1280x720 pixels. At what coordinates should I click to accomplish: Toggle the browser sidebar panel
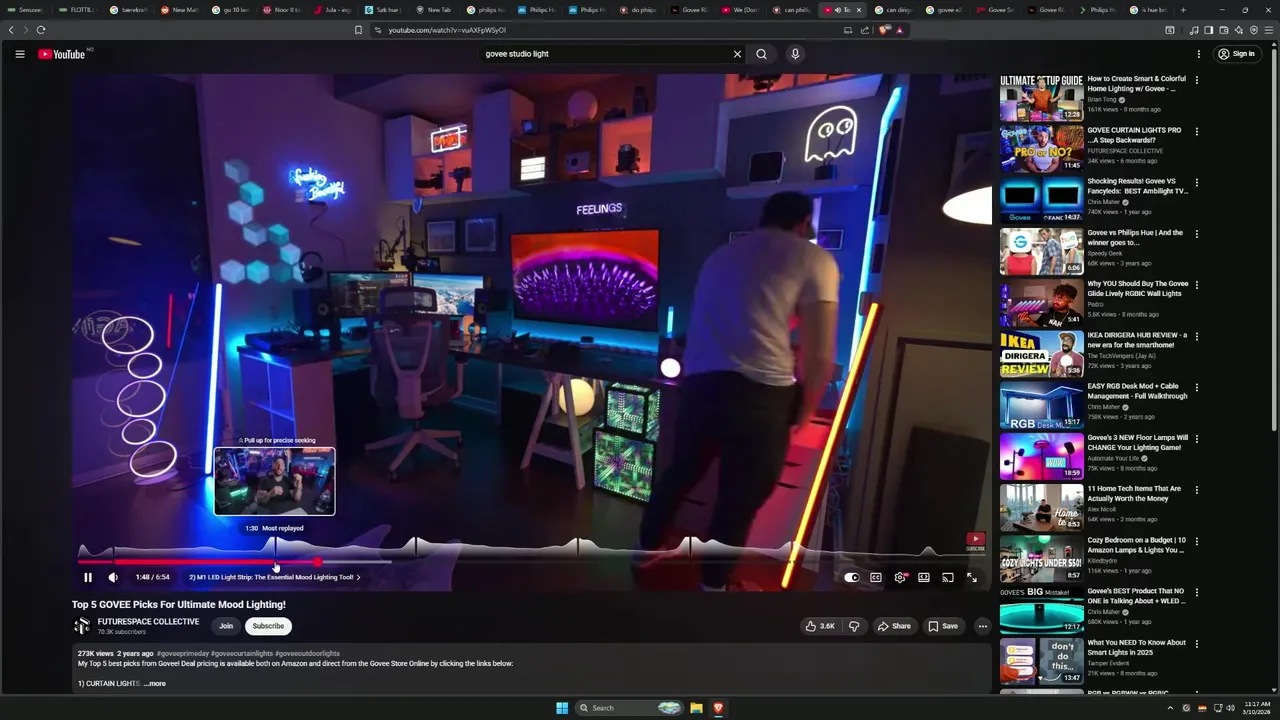pyautogui.click(x=1208, y=30)
